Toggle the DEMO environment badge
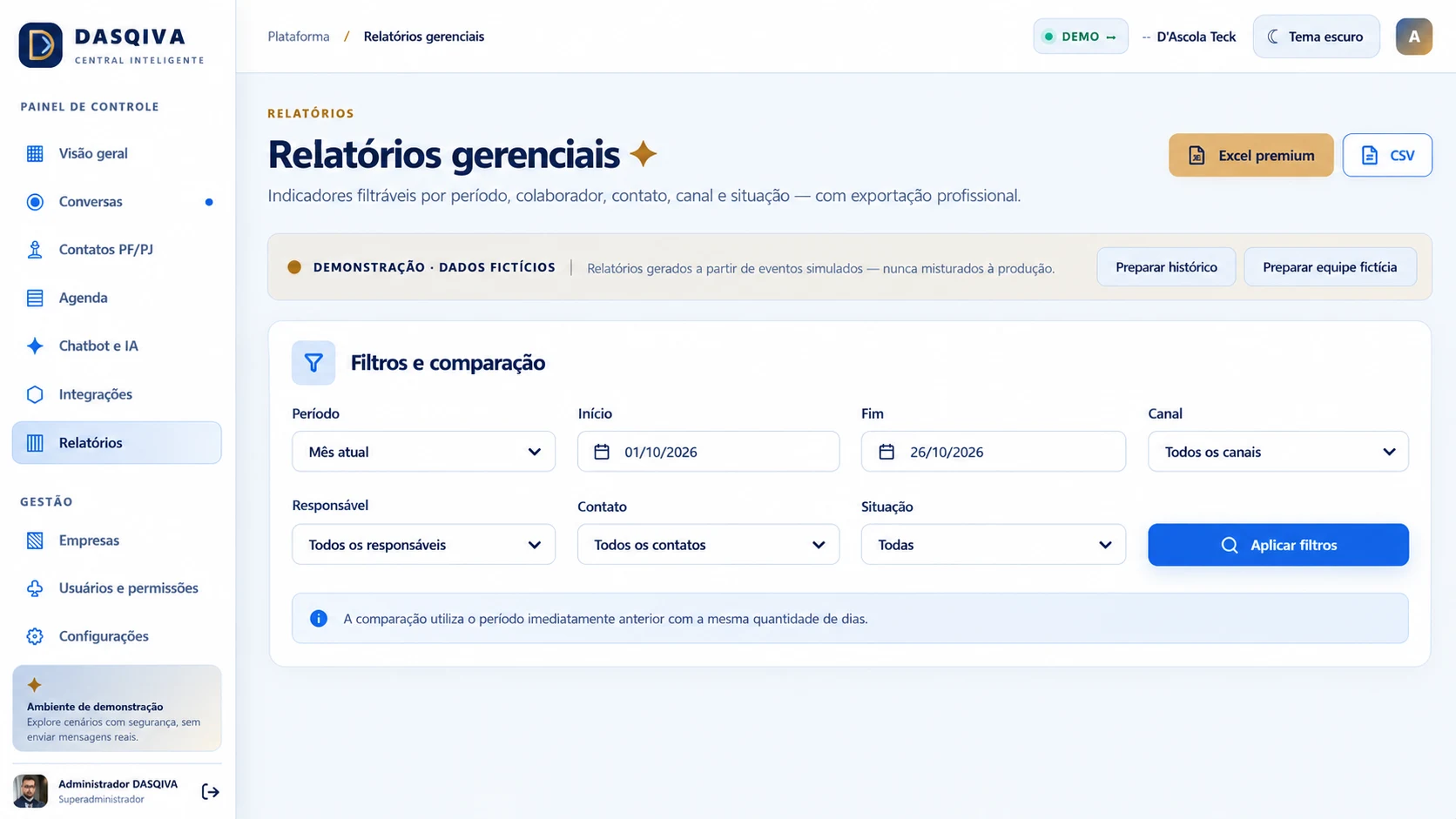 click(1081, 37)
